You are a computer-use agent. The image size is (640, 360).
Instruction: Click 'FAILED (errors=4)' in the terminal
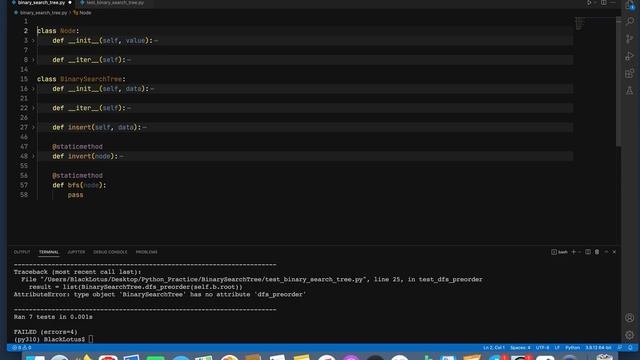(x=45, y=332)
